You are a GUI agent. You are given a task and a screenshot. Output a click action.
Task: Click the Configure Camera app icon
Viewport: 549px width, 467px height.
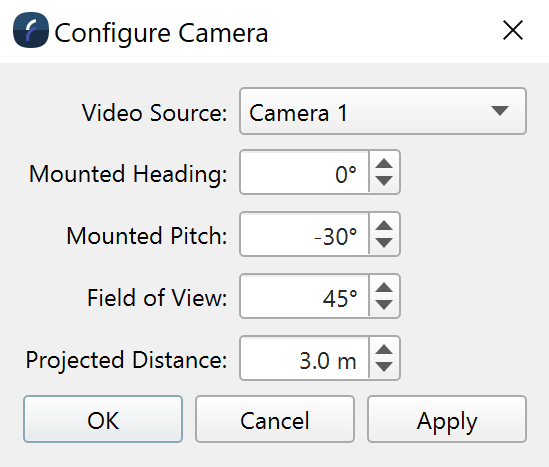click(x=31, y=30)
